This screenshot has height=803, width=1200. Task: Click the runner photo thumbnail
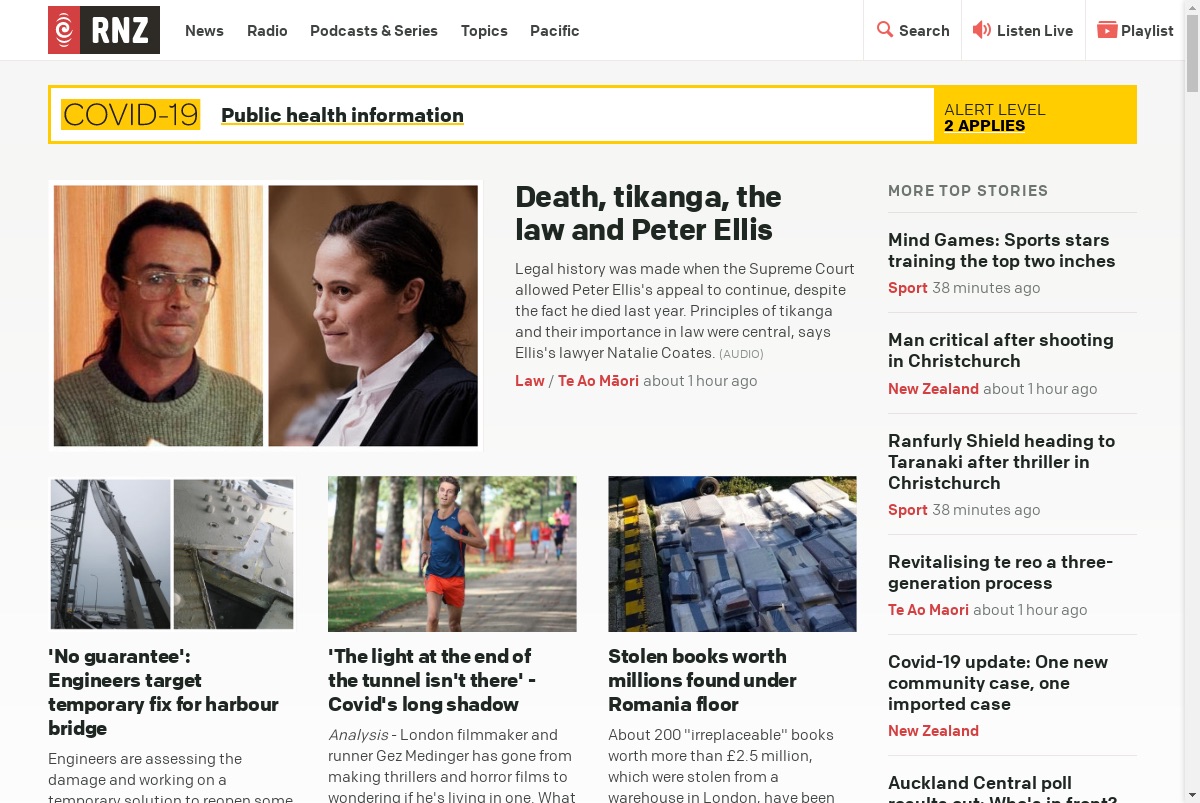point(452,554)
